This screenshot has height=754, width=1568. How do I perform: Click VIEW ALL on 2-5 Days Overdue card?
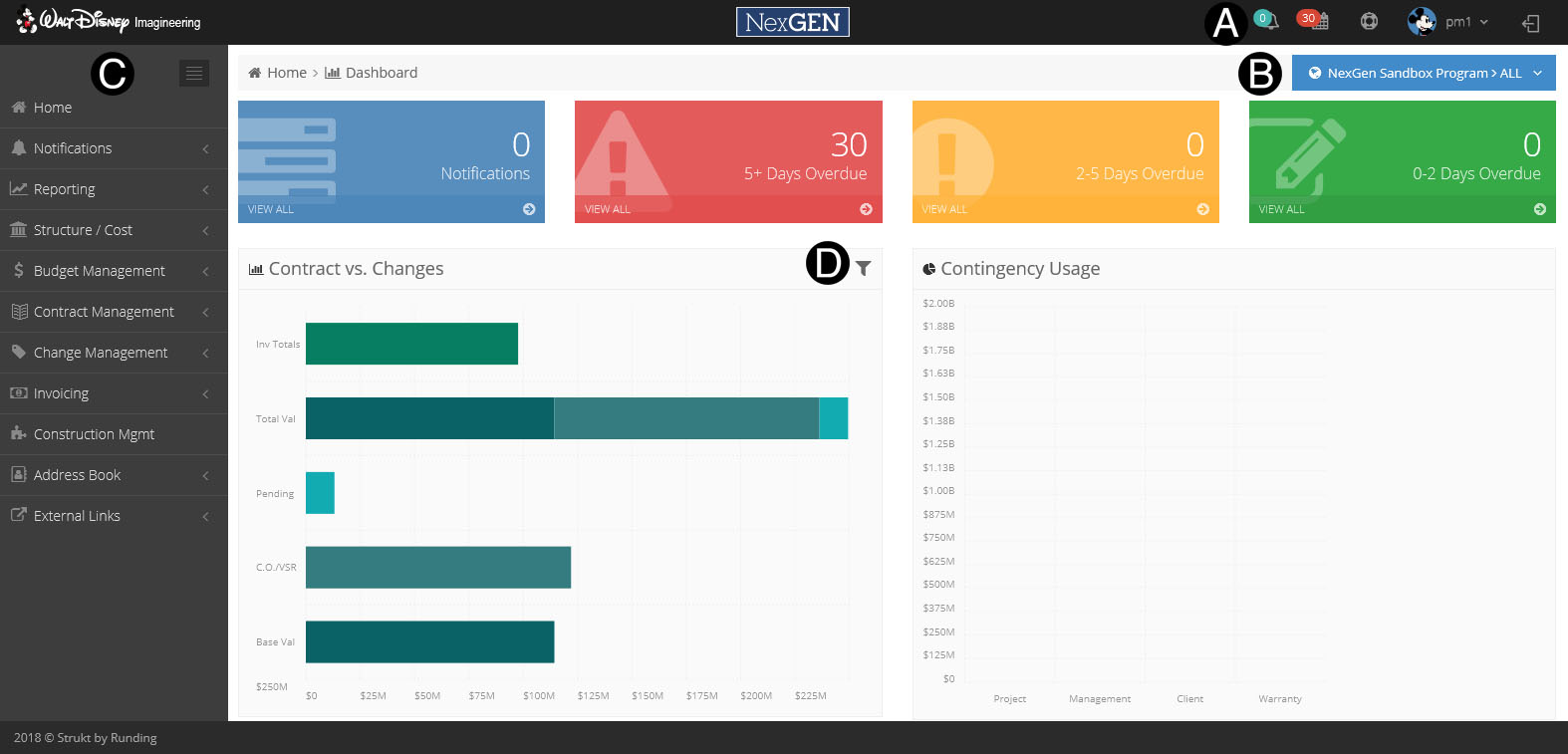click(x=944, y=209)
